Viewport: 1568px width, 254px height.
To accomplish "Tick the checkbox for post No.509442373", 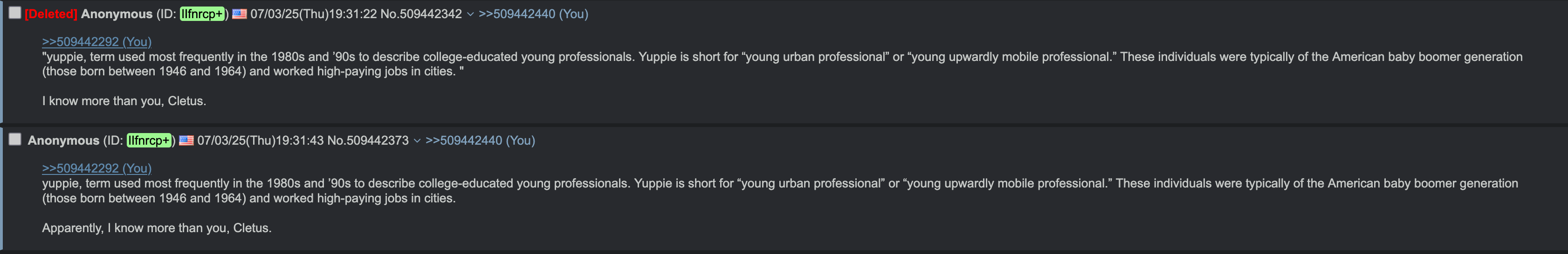I will 14,139.
